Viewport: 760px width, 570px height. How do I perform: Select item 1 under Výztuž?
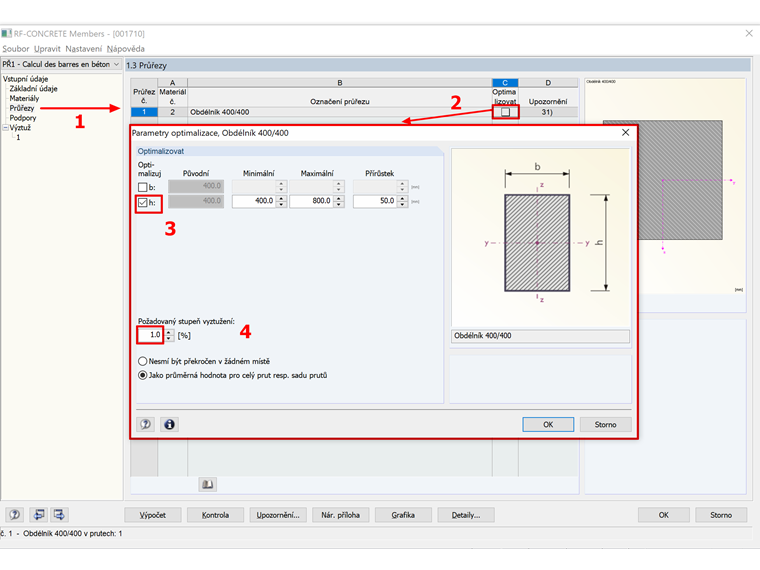pyautogui.click(x=18, y=137)
